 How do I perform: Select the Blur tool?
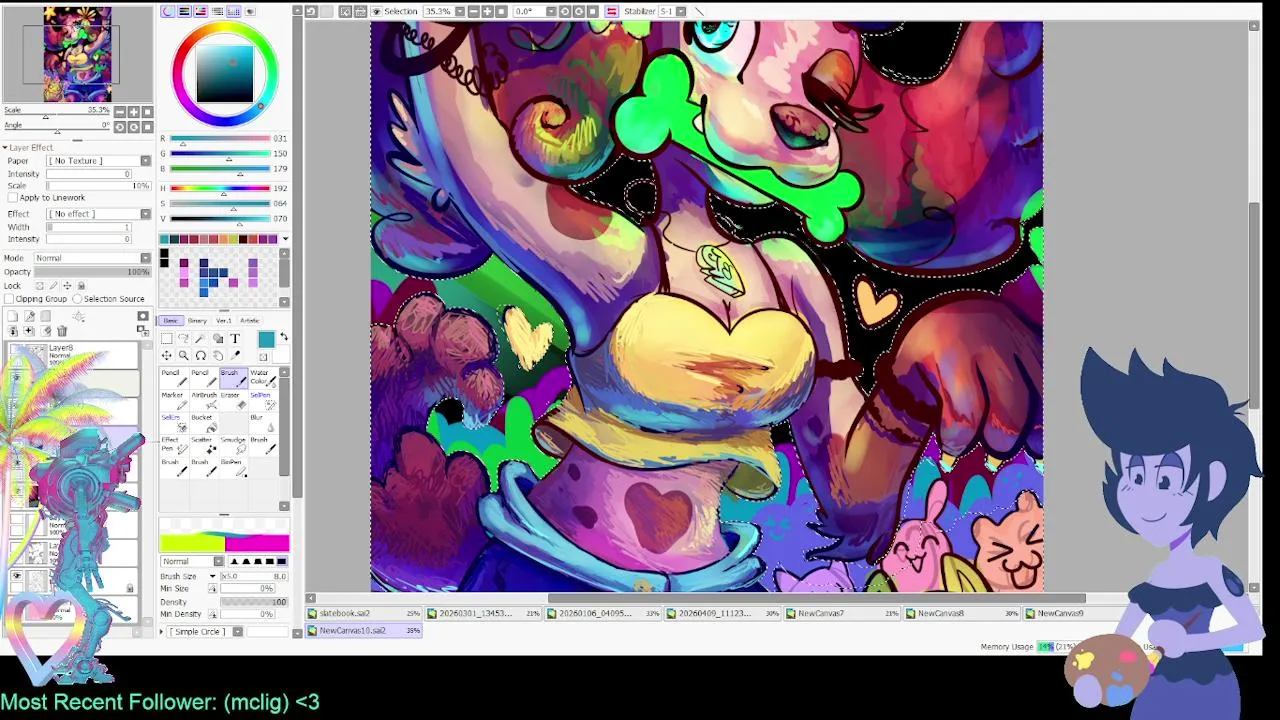(x=264, y=423)
